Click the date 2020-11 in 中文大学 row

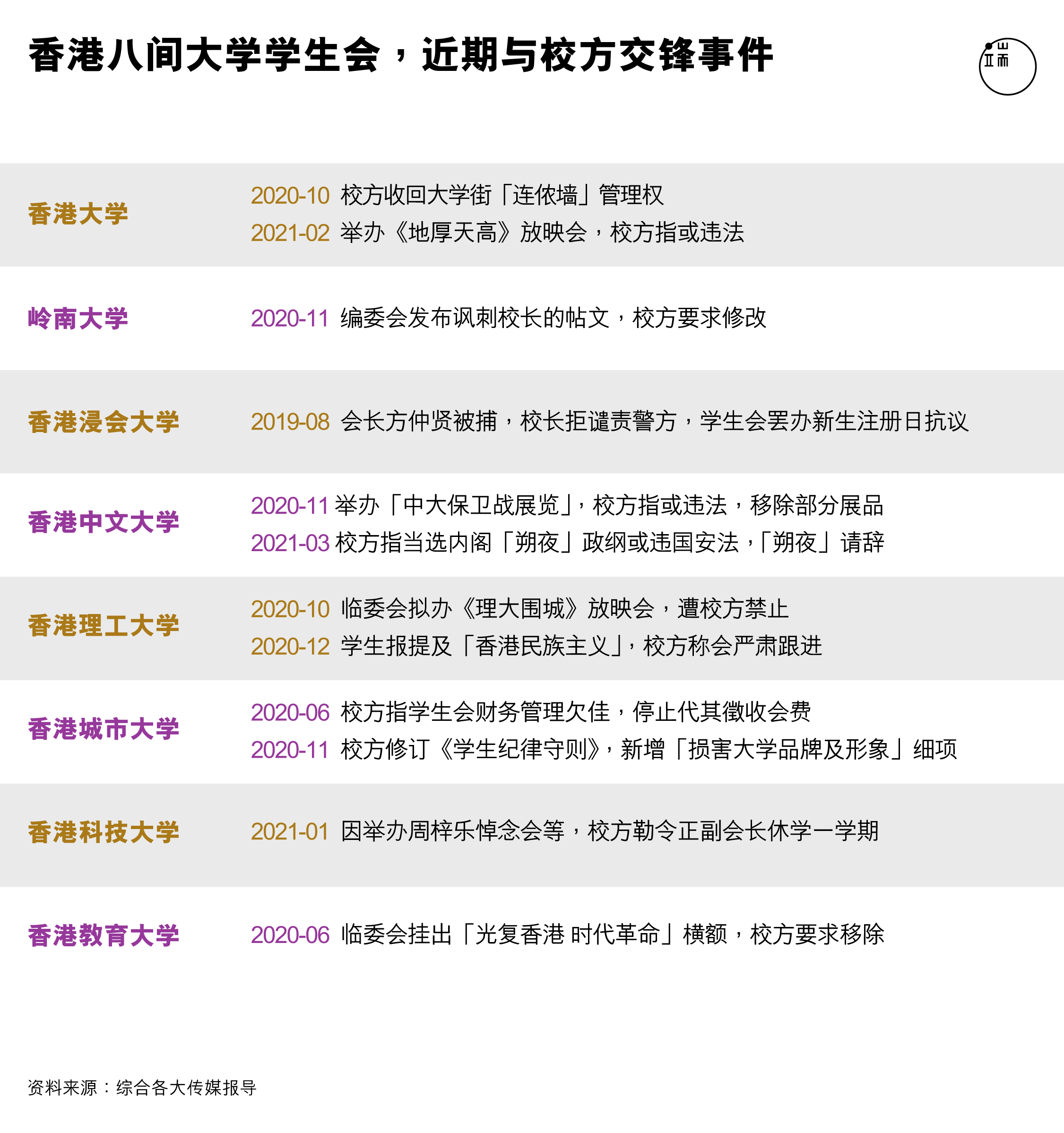(290, 506)
